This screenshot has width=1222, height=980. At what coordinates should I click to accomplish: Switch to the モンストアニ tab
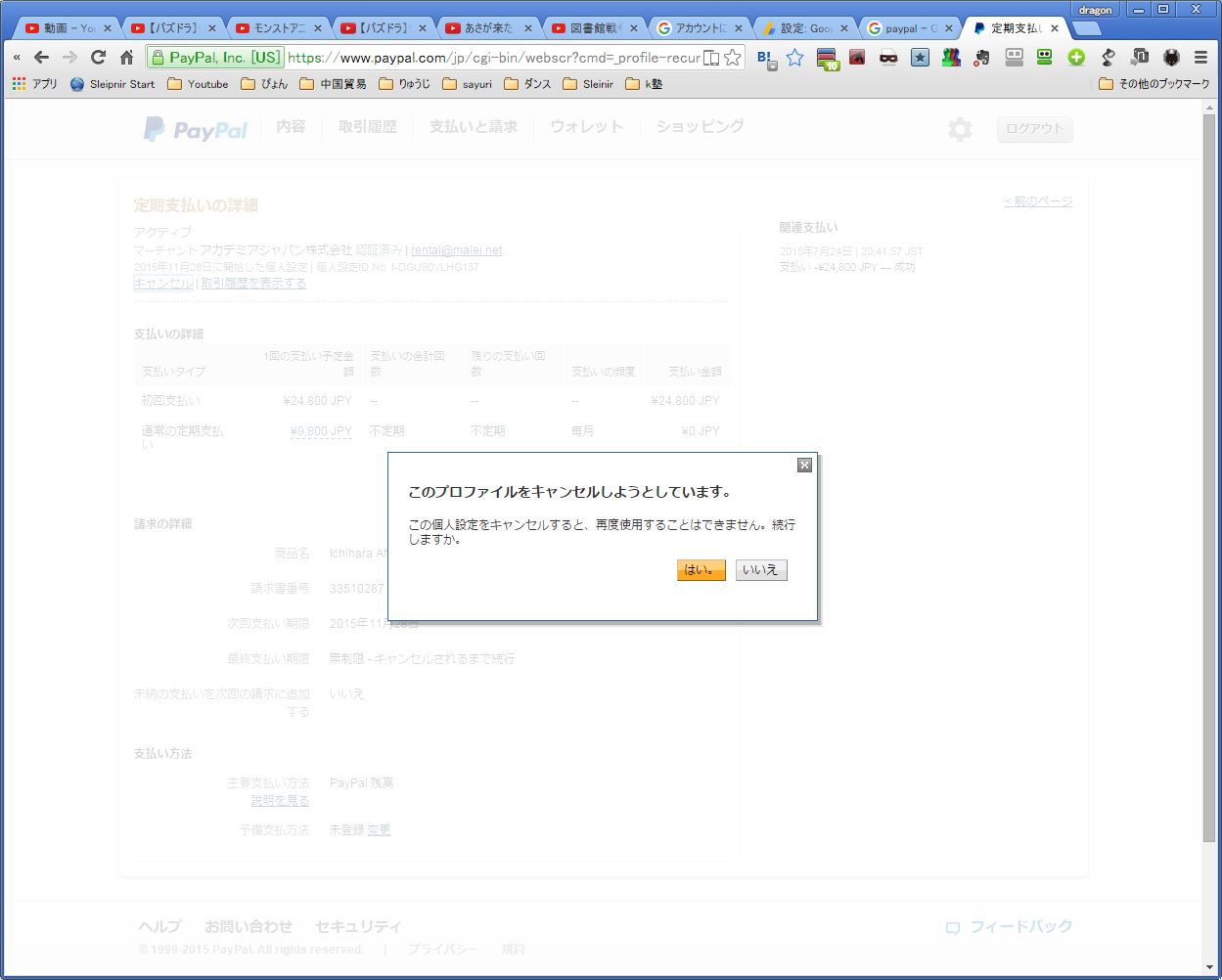pyautogui.click(x=278, y=28)
